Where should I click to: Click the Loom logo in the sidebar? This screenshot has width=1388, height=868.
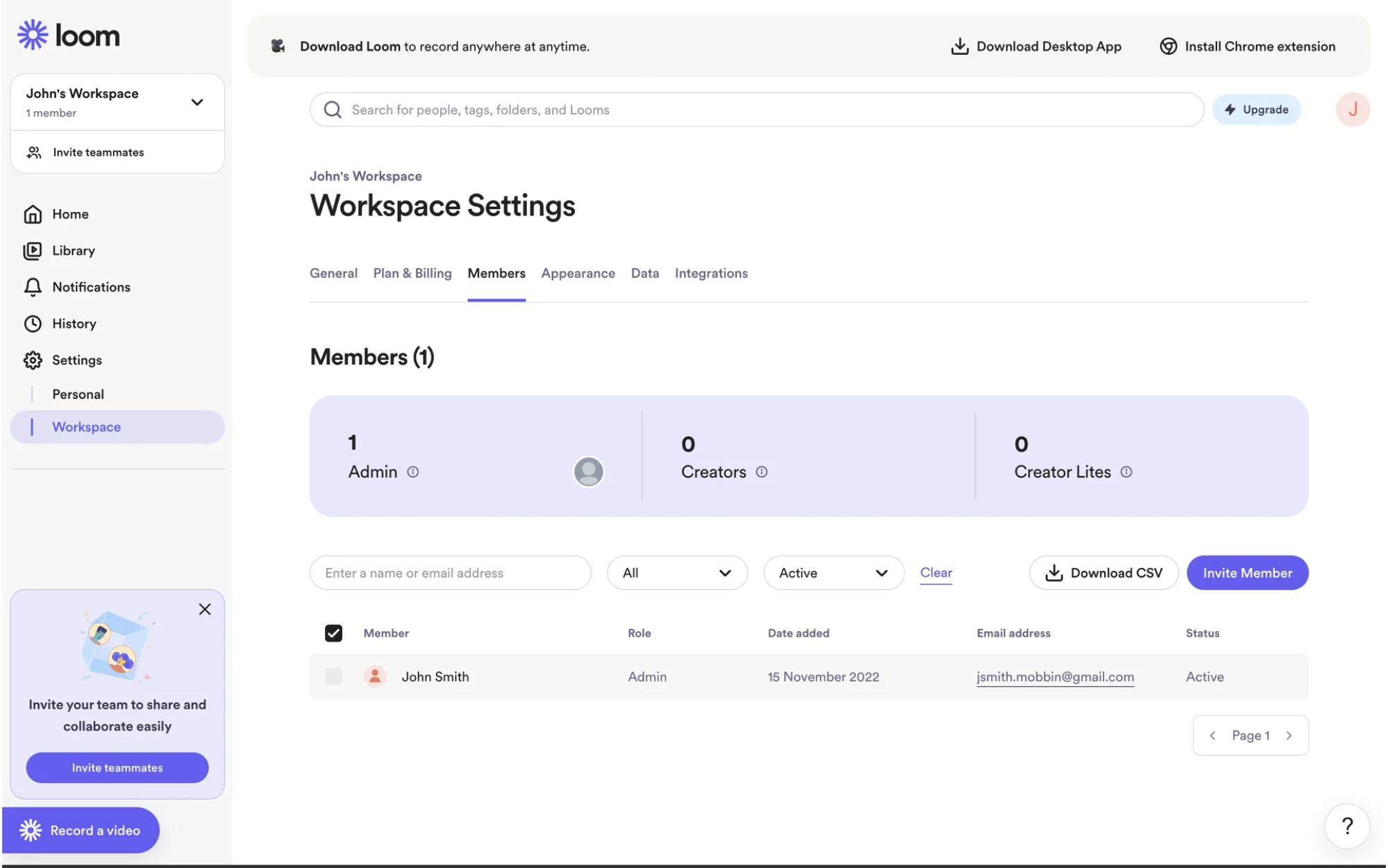point(67,34)
